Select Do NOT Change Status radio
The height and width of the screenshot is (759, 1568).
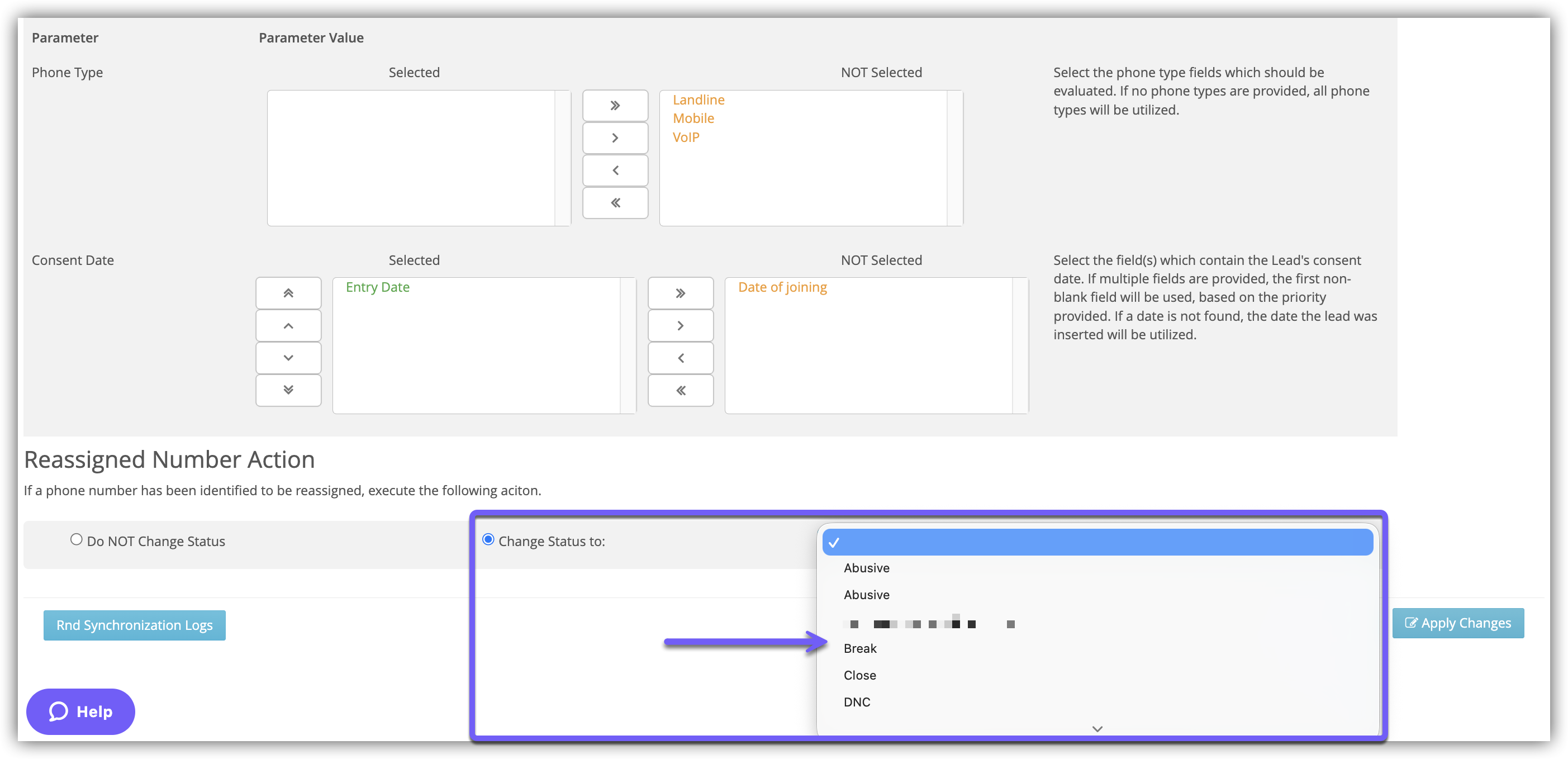pyautogui.click(x=76, y=539)
